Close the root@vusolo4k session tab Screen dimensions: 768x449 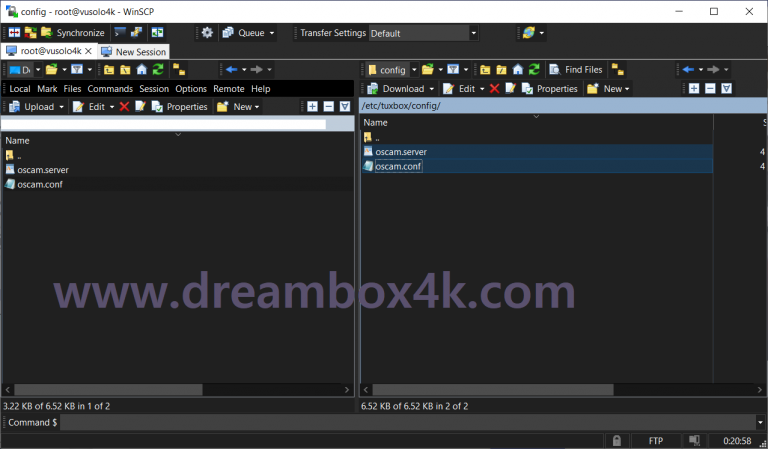click(x=88, y=51)
